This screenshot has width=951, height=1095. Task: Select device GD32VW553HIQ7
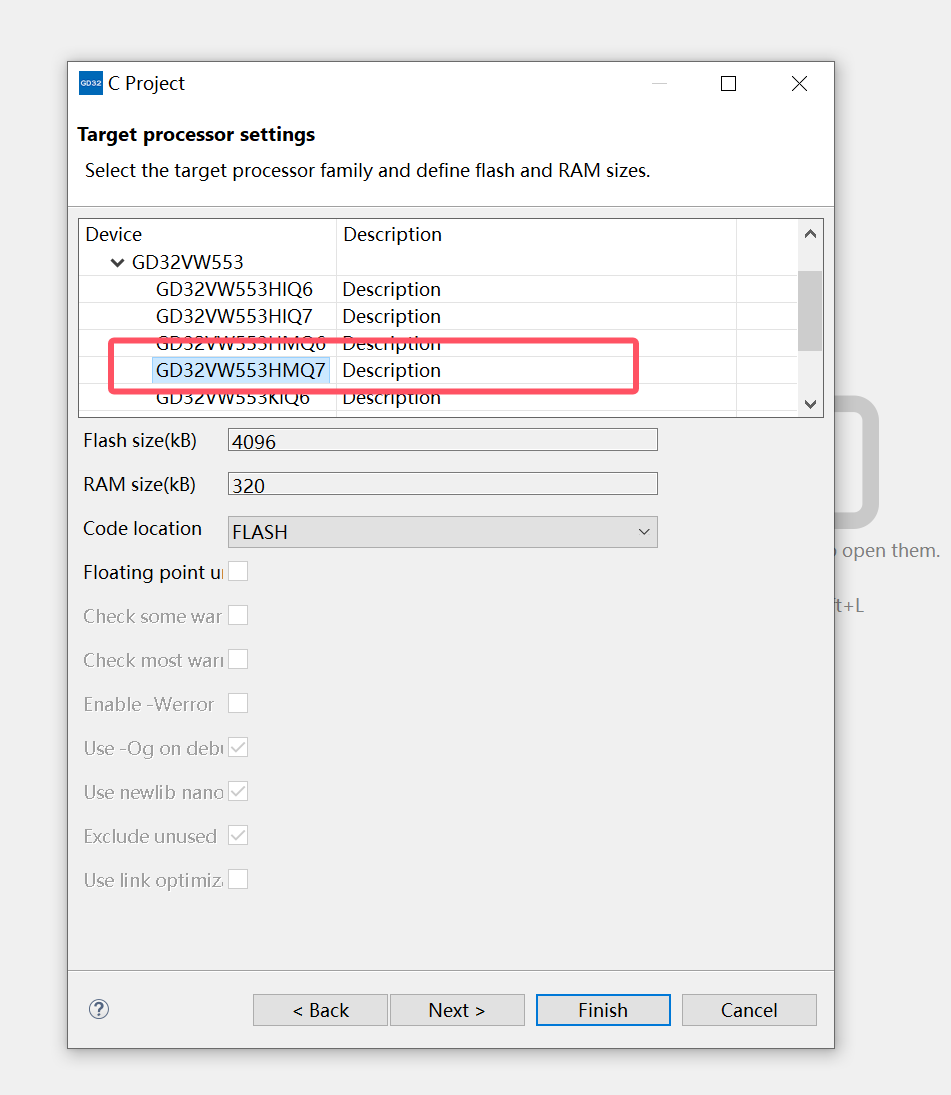click(234, 317)
